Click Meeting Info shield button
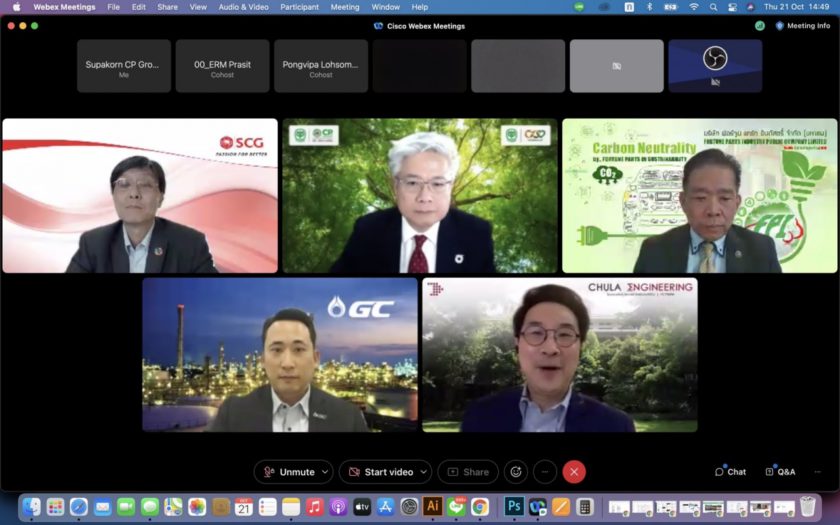Screen dimensions: 840x525 (x=802, y=26)
